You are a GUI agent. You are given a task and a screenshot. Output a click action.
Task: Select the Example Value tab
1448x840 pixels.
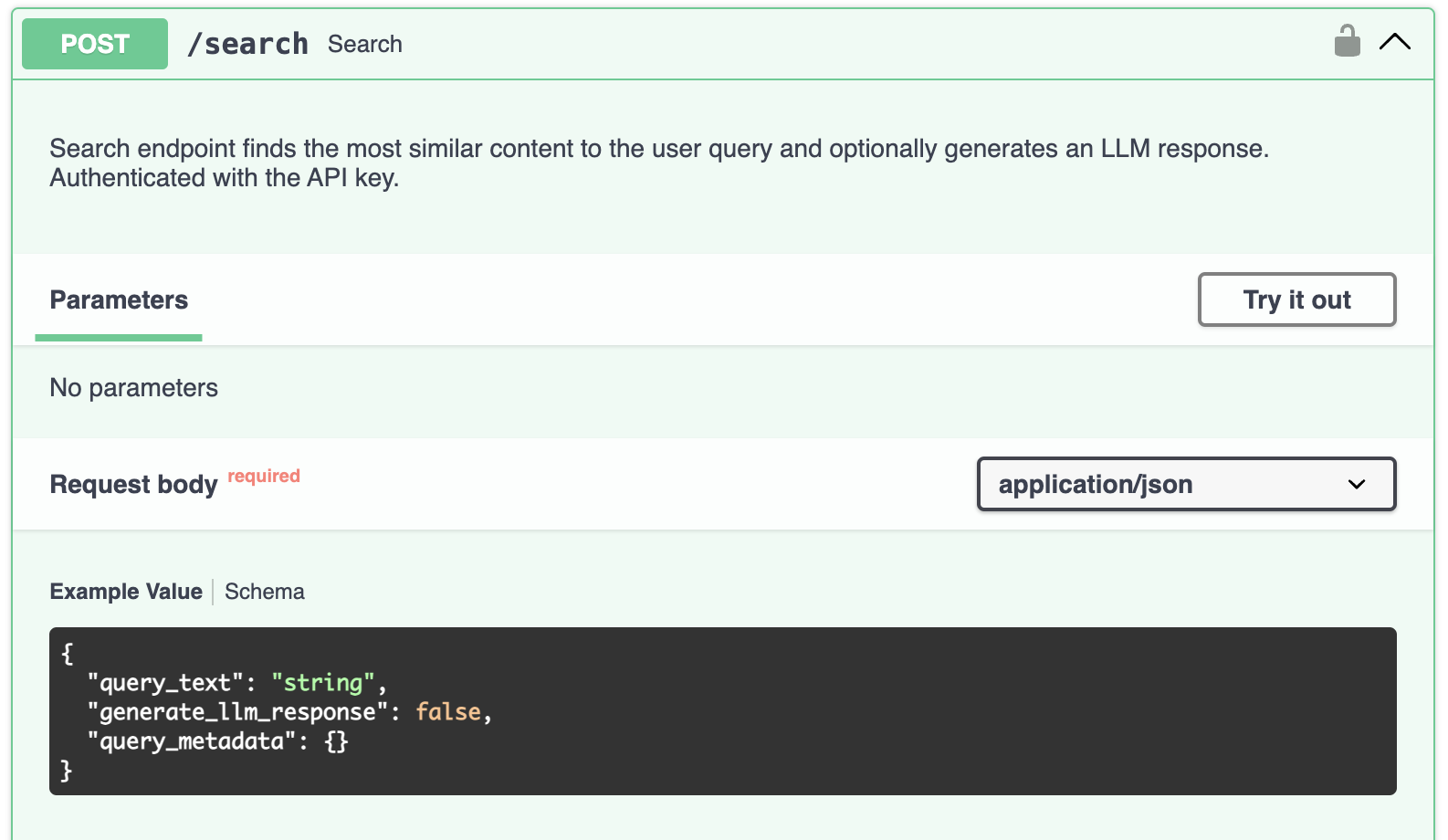126,592
